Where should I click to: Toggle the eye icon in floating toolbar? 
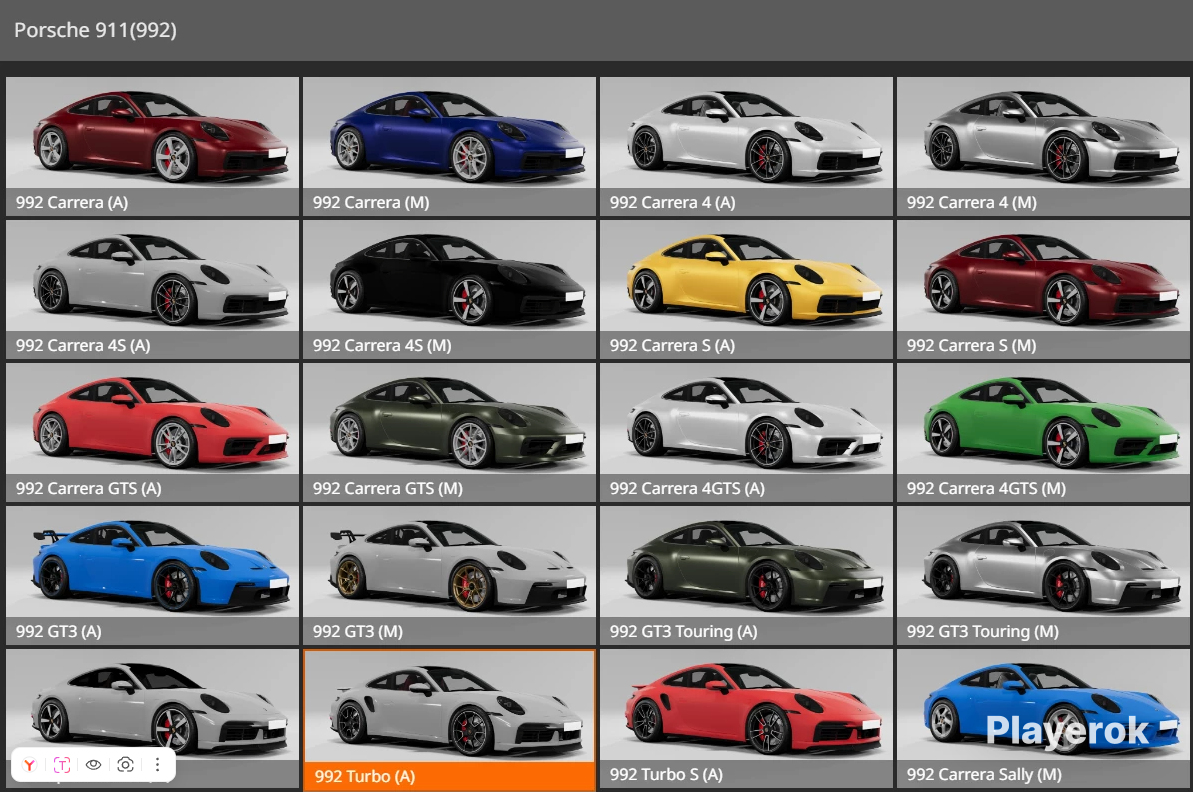(x=94, y=765)
